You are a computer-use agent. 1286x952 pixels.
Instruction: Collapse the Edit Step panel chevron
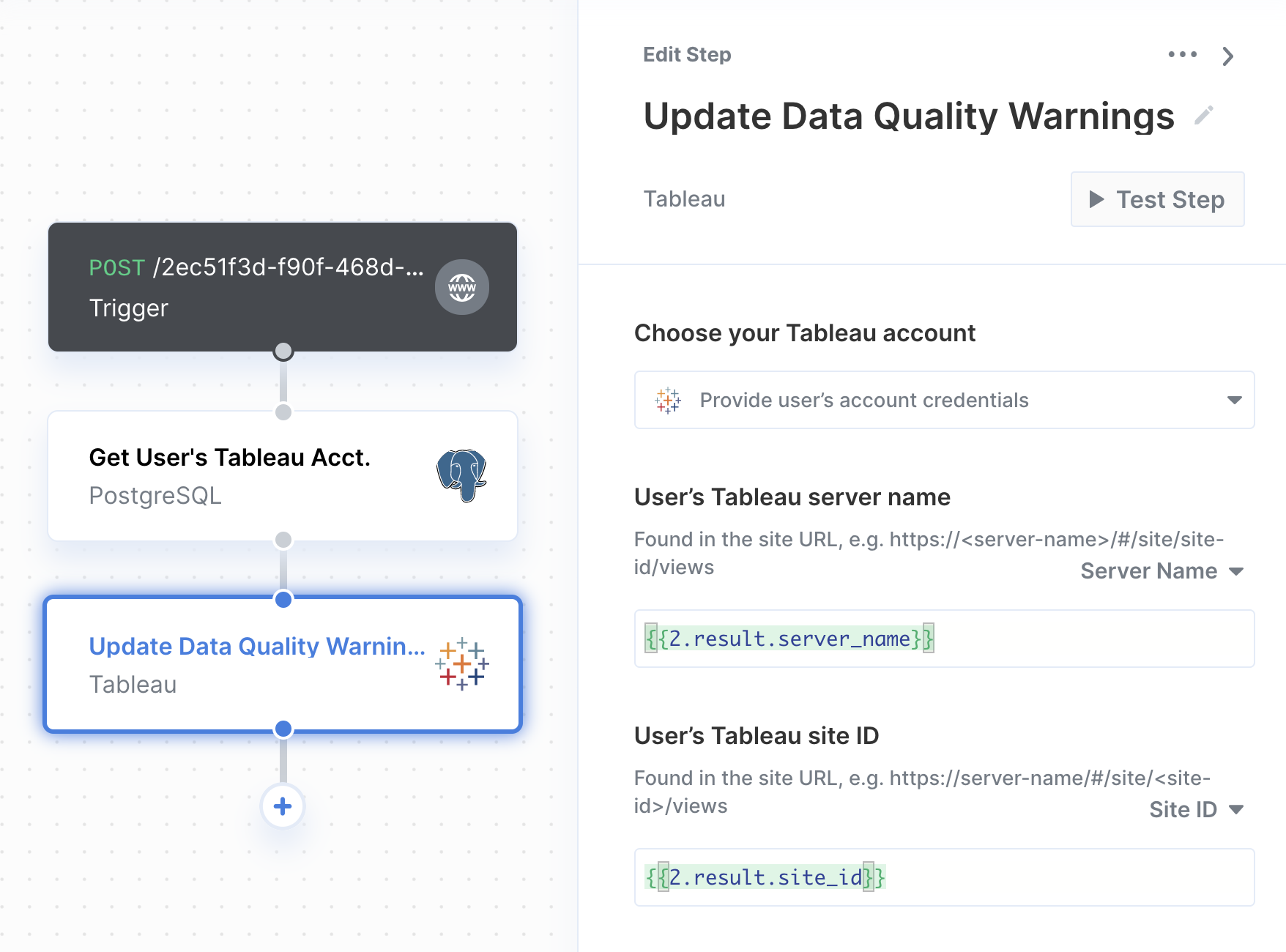coord(1228,56)
